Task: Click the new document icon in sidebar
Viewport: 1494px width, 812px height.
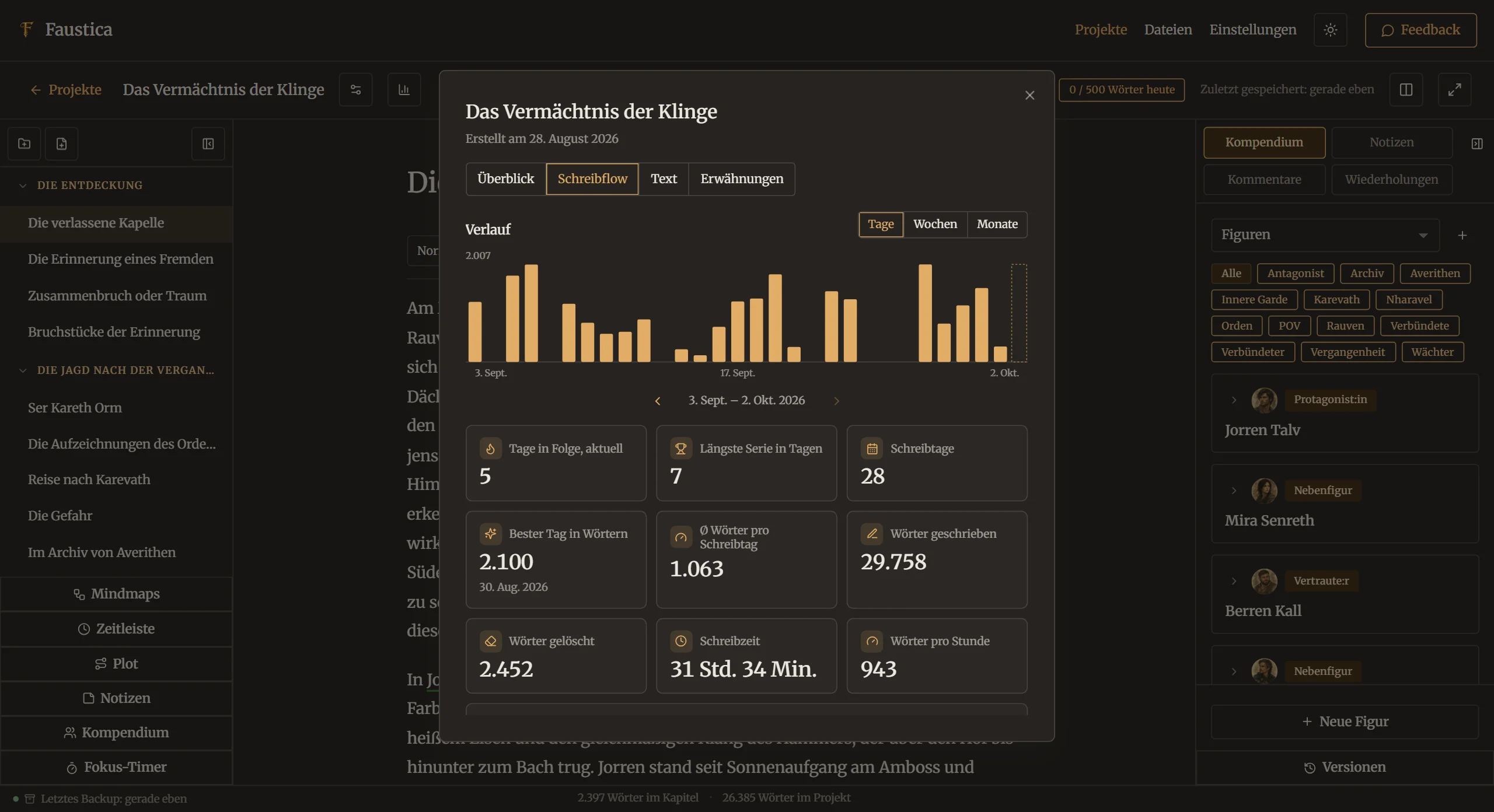Action: (x=61, y=143)
